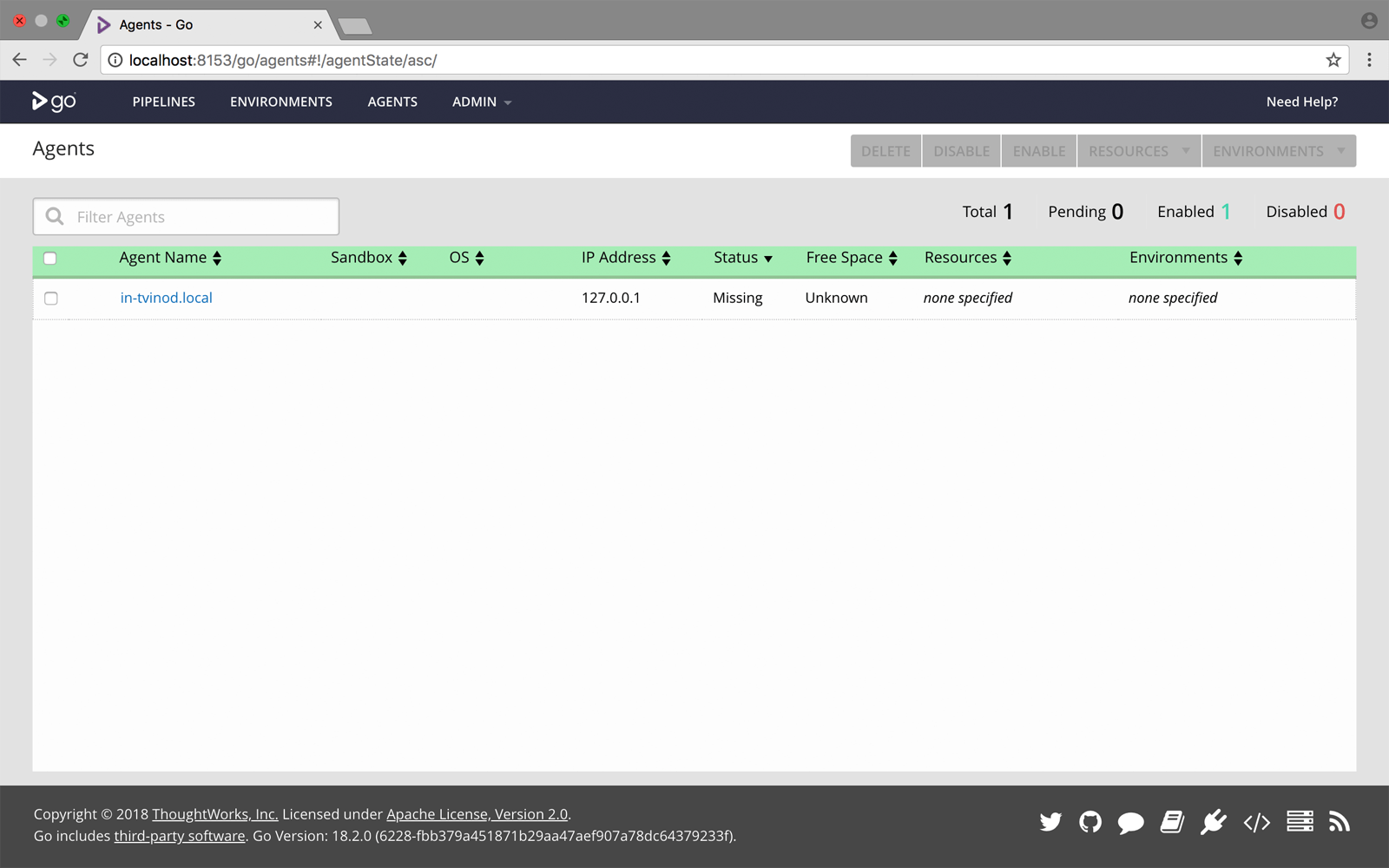The height and width of the screenshot is (868, 1389).
Task: Open a new browser tab
Action: click(x=355, y=26)
